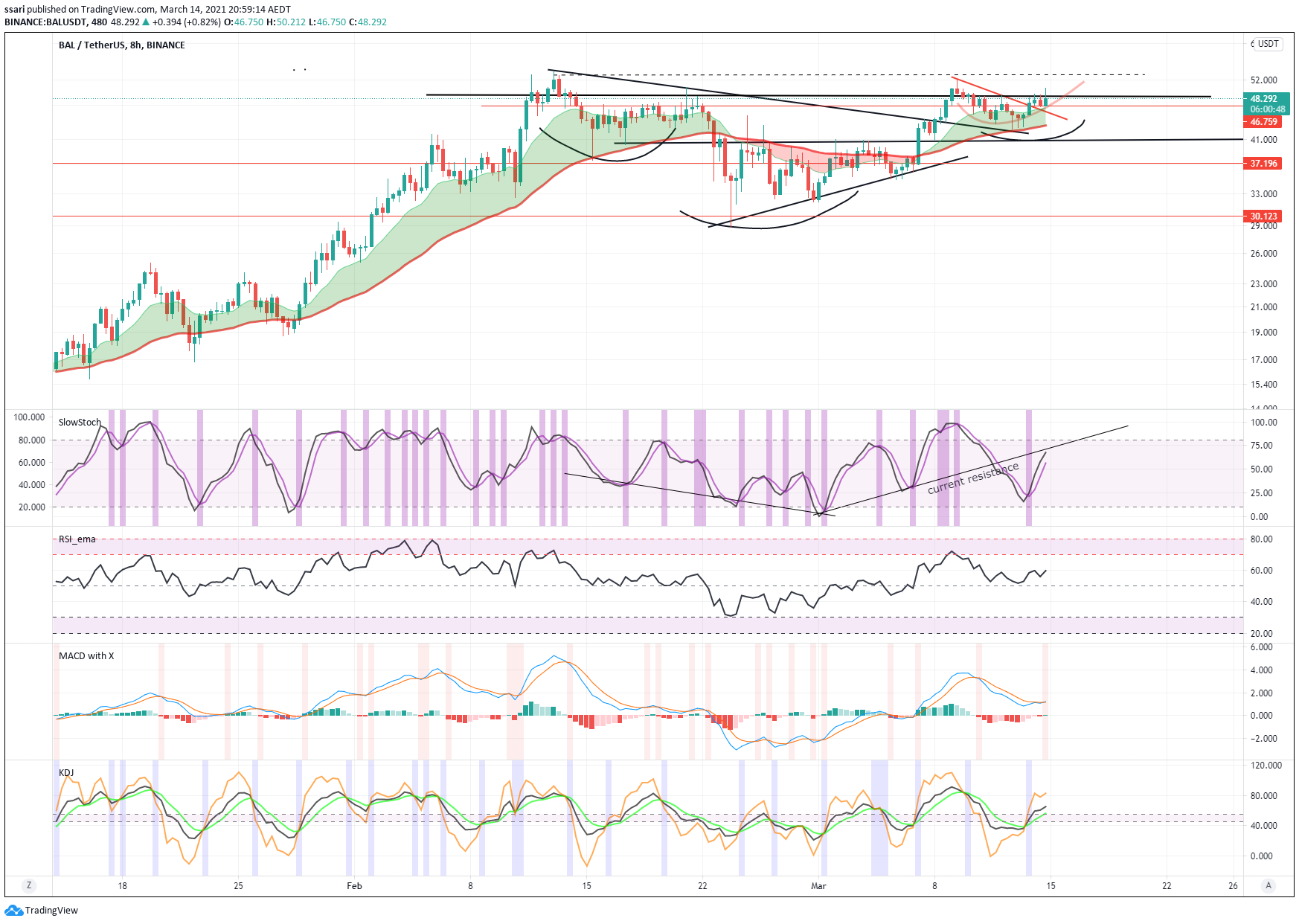Click the 'Feb' date label on time axis
Viewport: 1299px width, 924px height.
[x=354, y=886]
